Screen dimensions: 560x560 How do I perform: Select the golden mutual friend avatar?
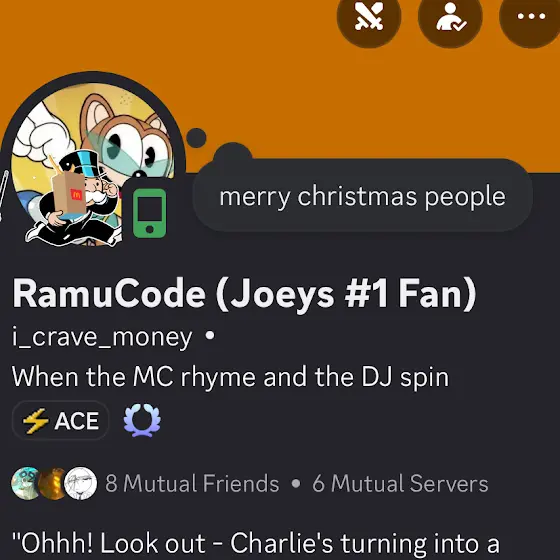point(52,483)
